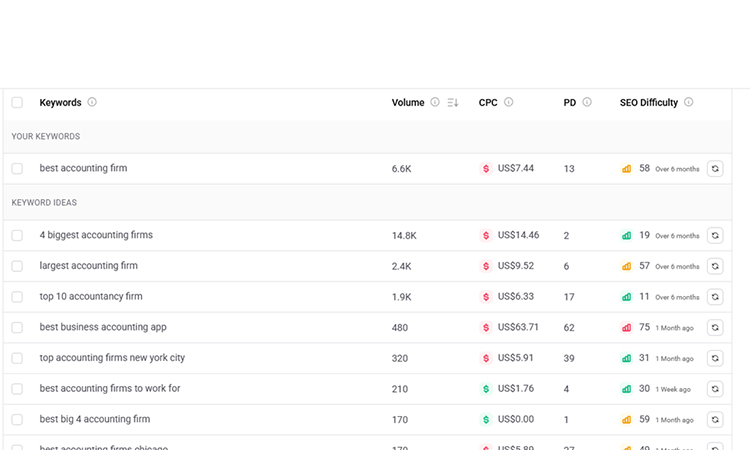Click the keyword 'best accounting firm'
This screenshot has height=450, width=750.
coord(83,168)
